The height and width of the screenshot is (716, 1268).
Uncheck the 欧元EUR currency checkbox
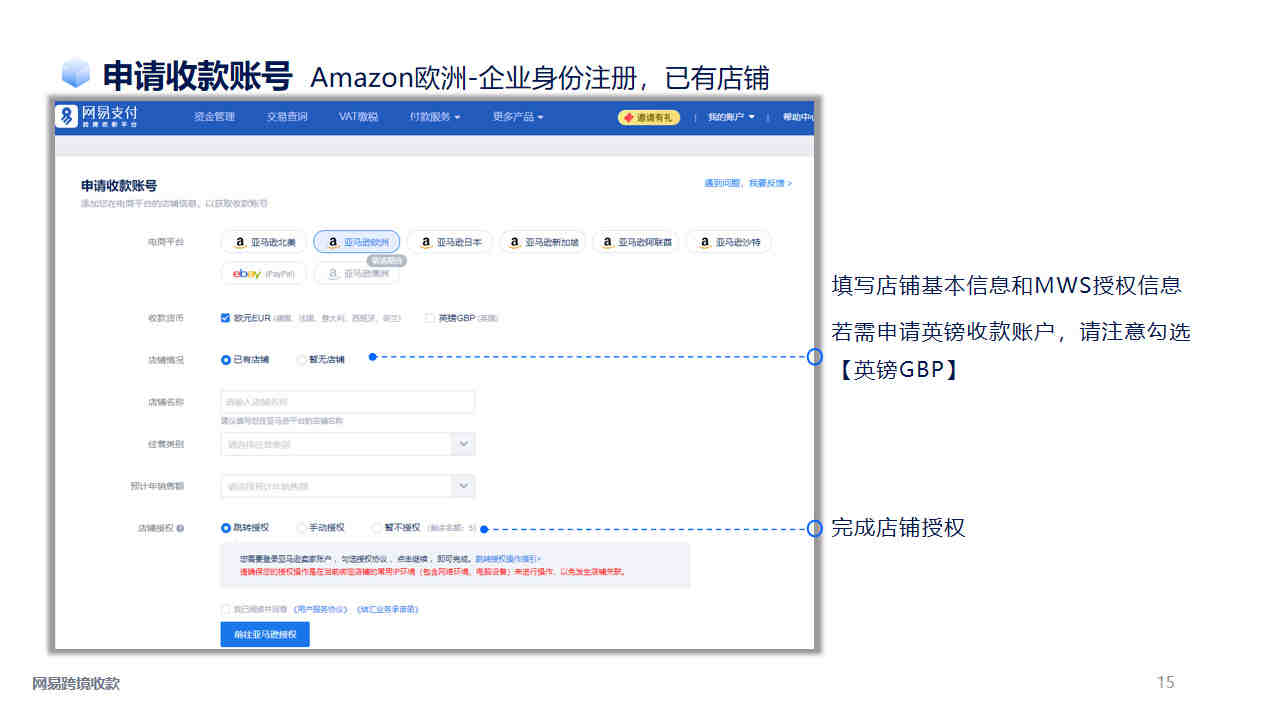(226, 318)
